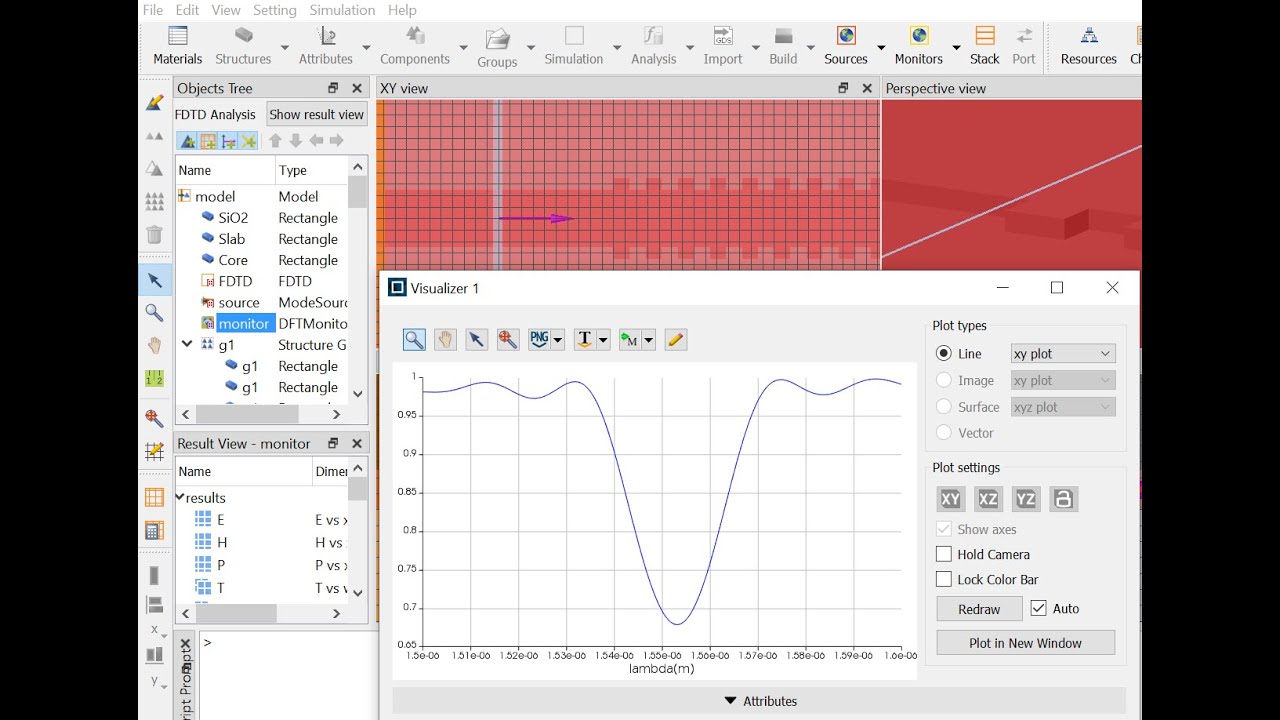Screen dimensions: 1280x720
Task: Open the PNG export dropdown arrow
Action: pos(558,341)
